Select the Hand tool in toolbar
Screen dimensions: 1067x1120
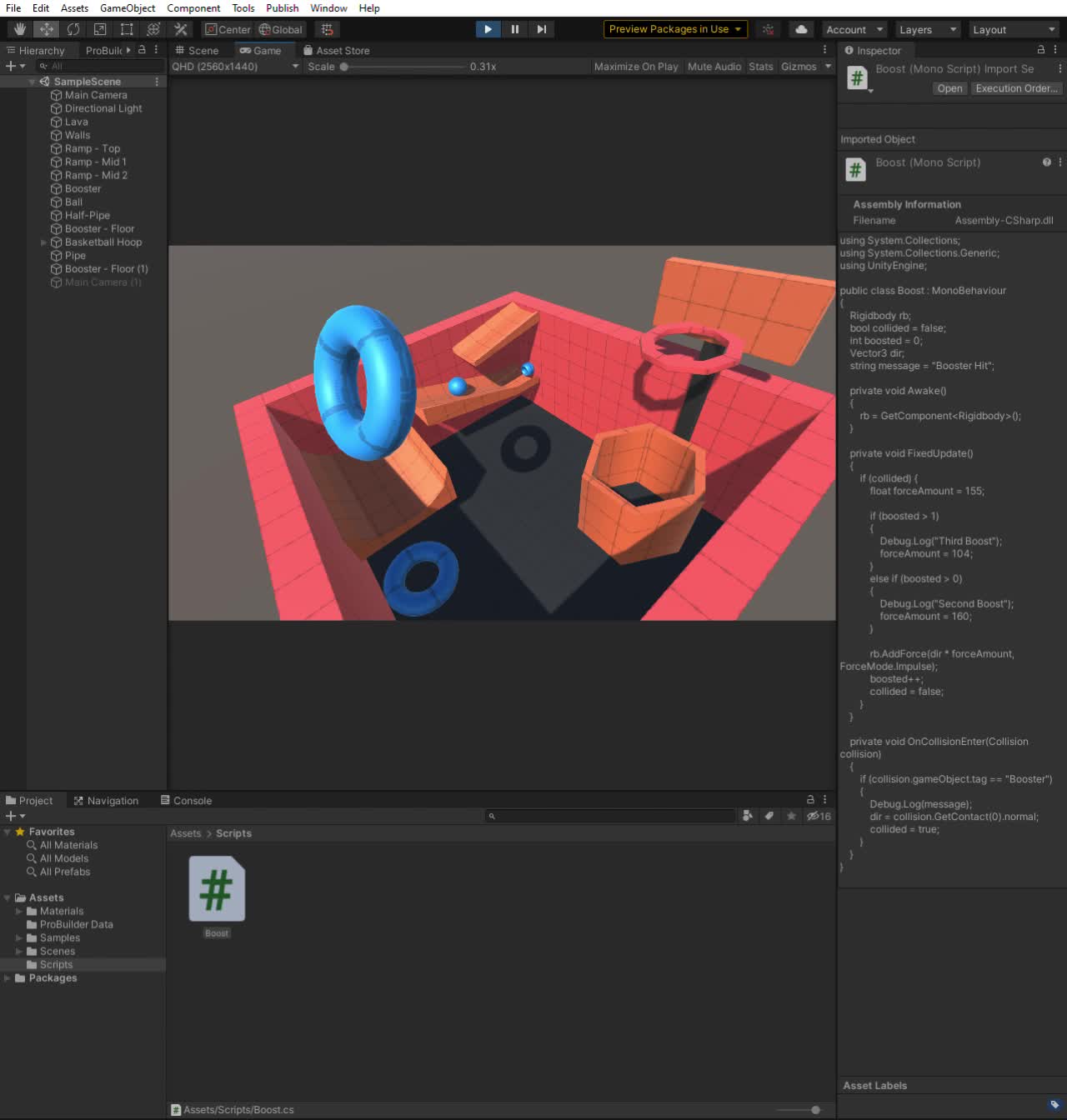tap(19, 29)
